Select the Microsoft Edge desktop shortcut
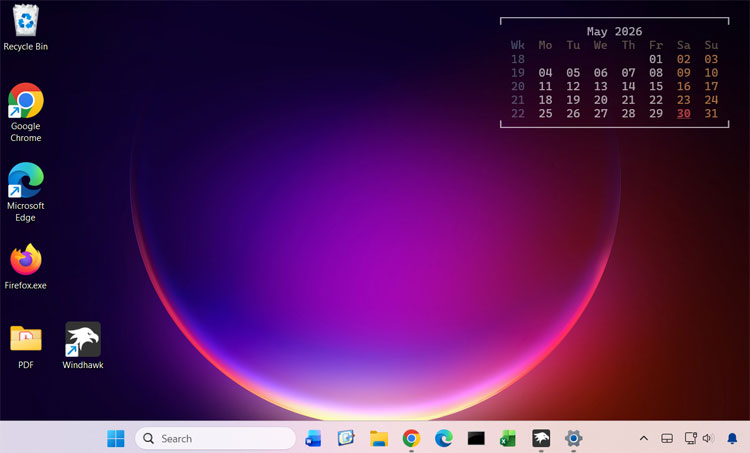The image size is (750, 453). pos(26,192)
